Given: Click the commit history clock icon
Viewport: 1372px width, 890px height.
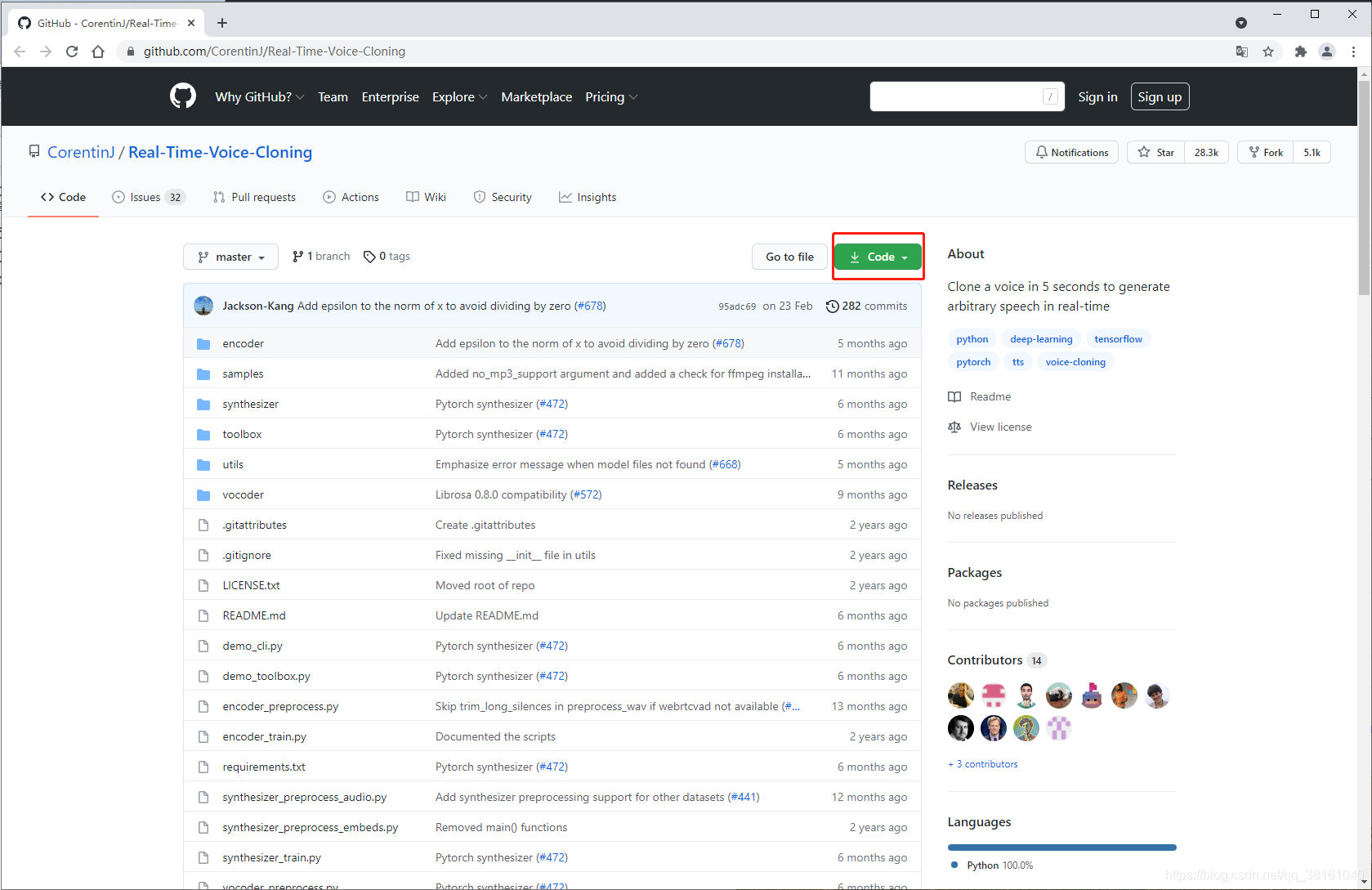Looking at the screenshot, I should coord(832,306).
